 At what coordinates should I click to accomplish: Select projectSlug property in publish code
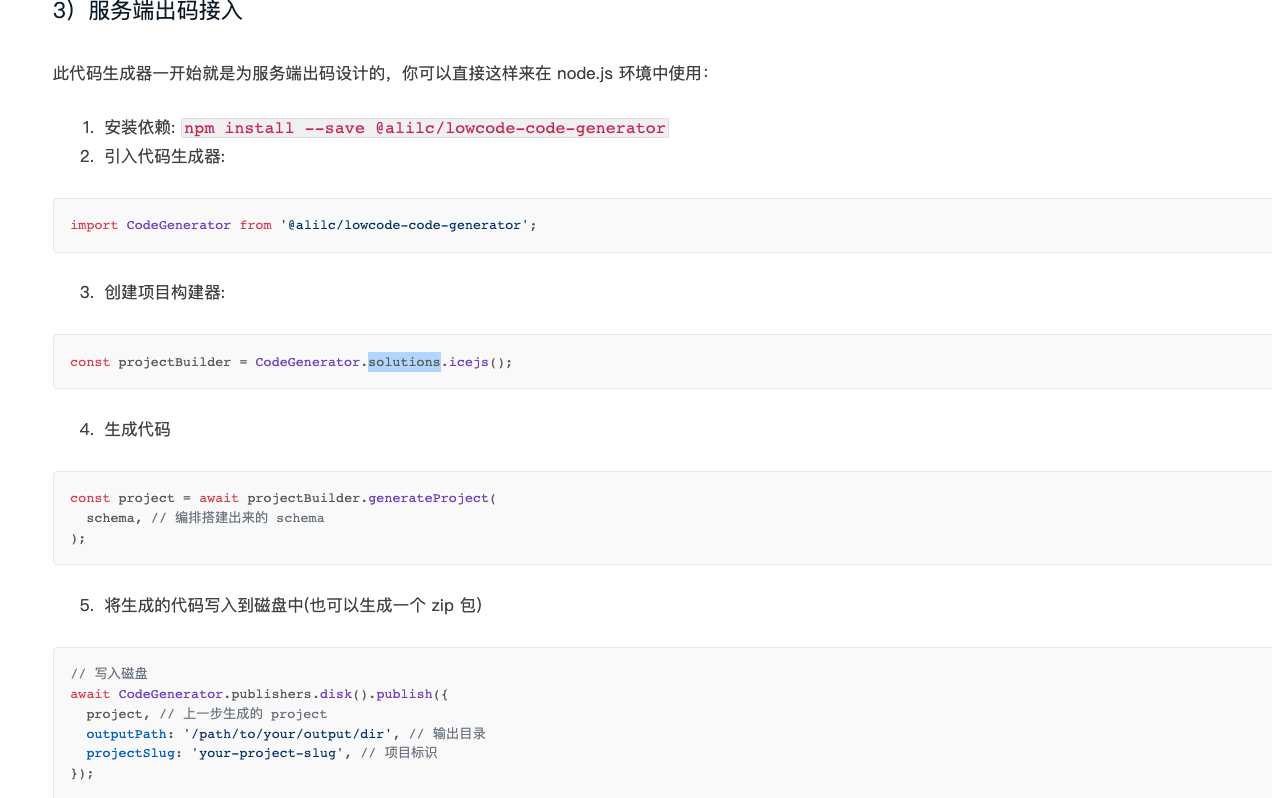click(130, 752)
